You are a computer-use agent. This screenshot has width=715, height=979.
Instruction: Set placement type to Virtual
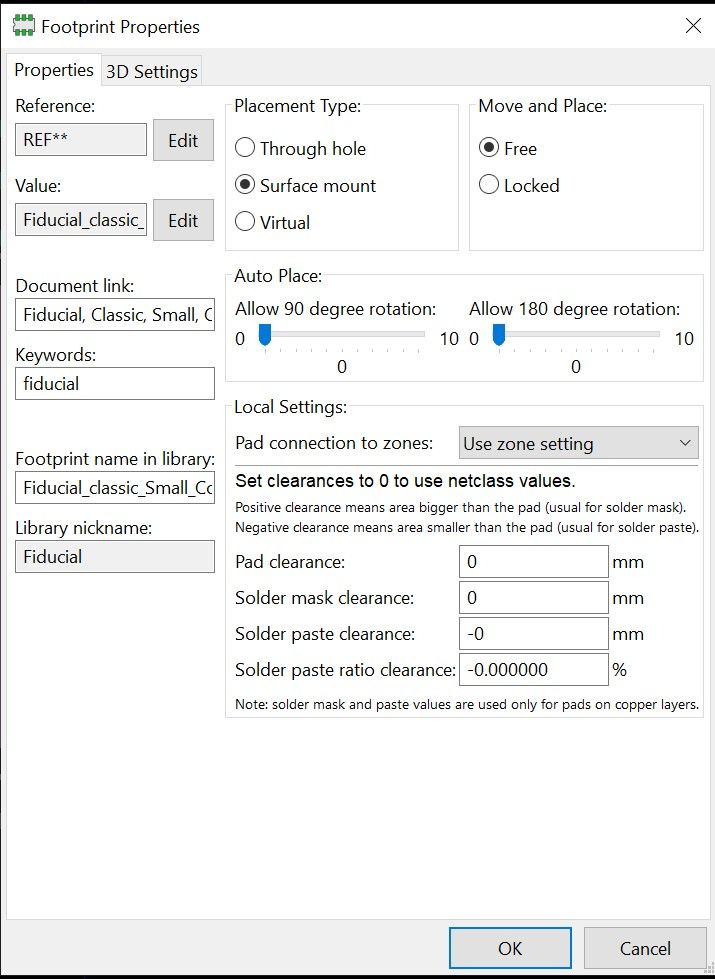tap(246, 223)
